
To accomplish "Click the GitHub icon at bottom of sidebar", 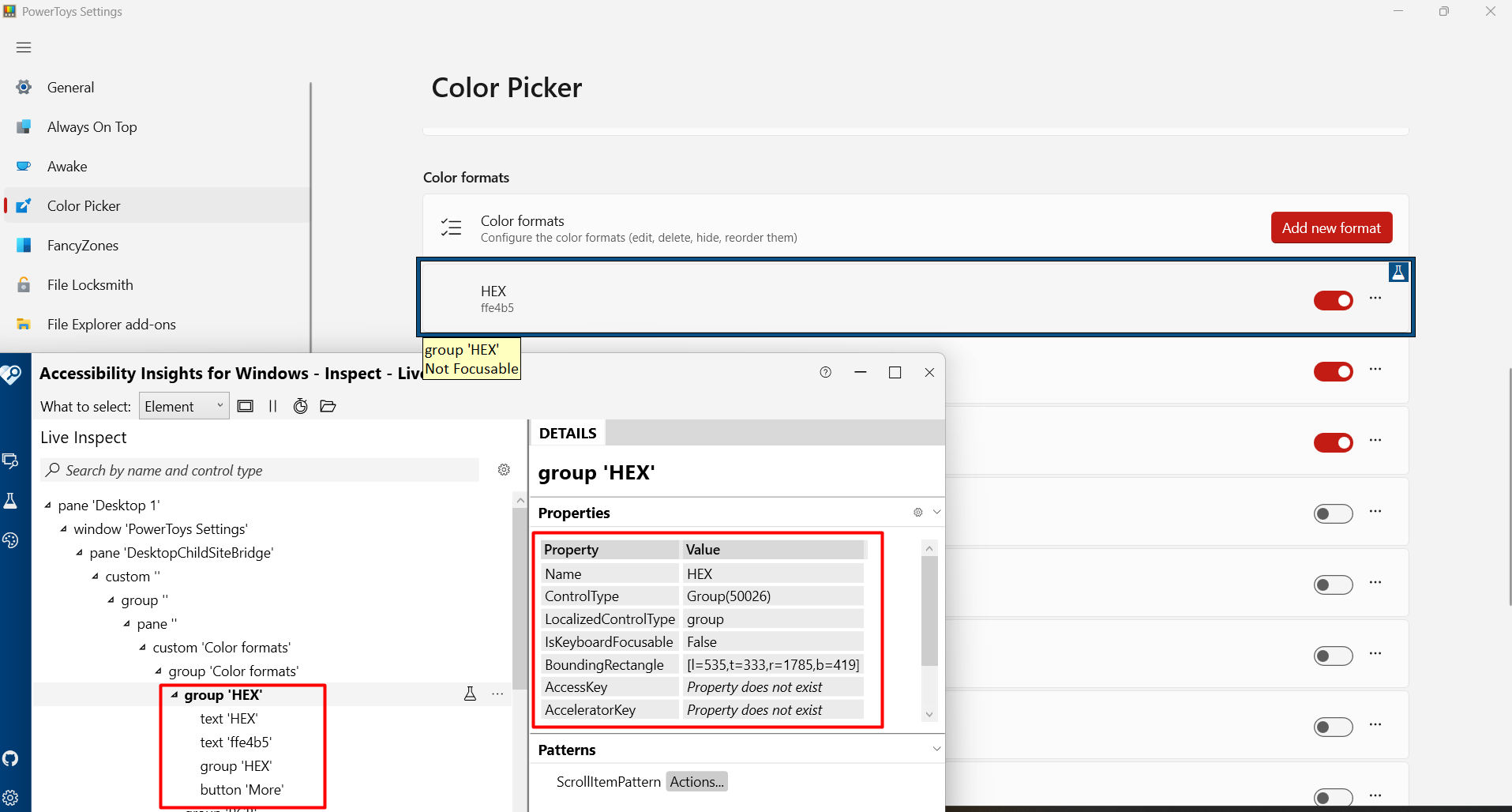I will (10, 758).
